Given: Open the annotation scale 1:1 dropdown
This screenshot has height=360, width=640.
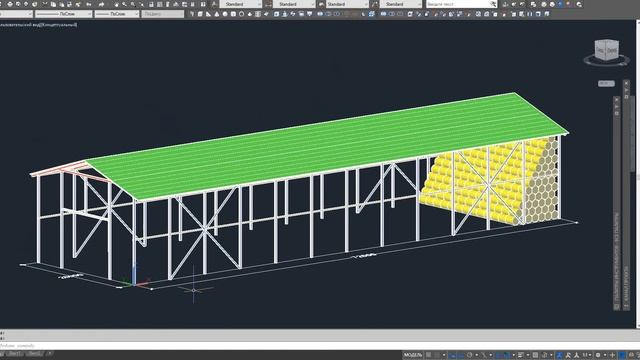Looking at the screenshot, I should [587, 355].
